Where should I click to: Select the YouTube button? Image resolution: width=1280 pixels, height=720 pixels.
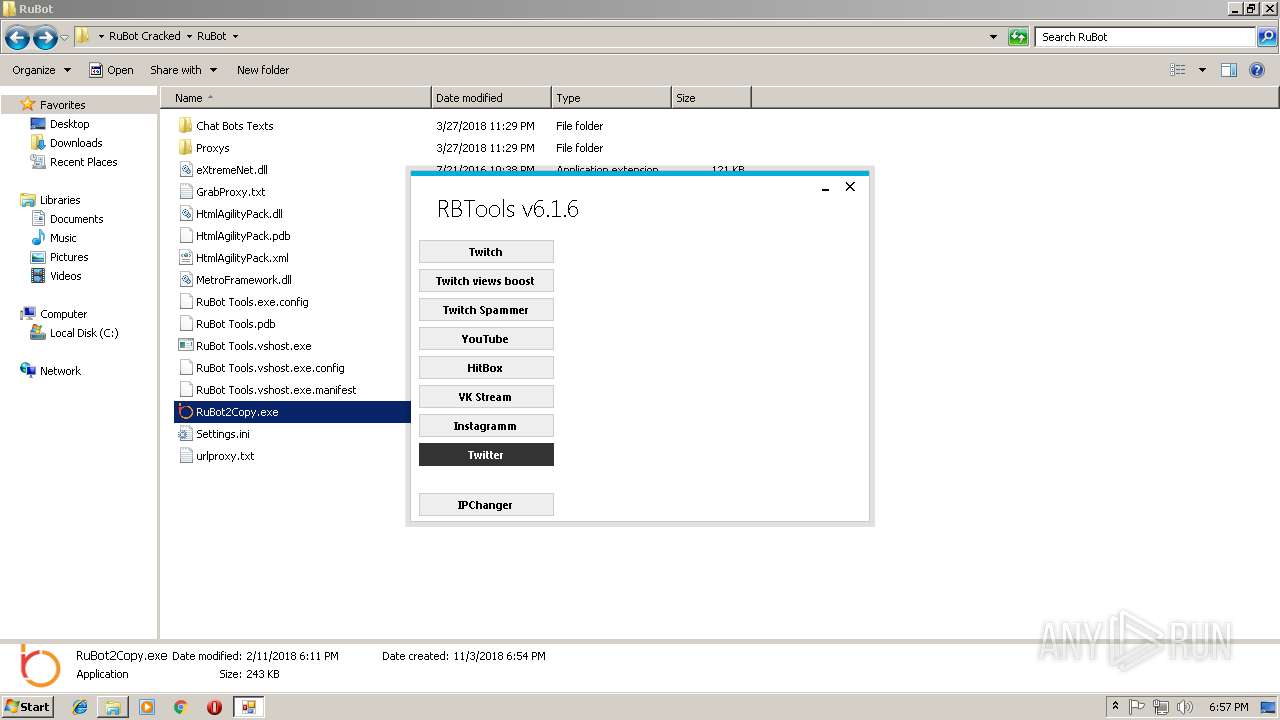coord(486,339)
